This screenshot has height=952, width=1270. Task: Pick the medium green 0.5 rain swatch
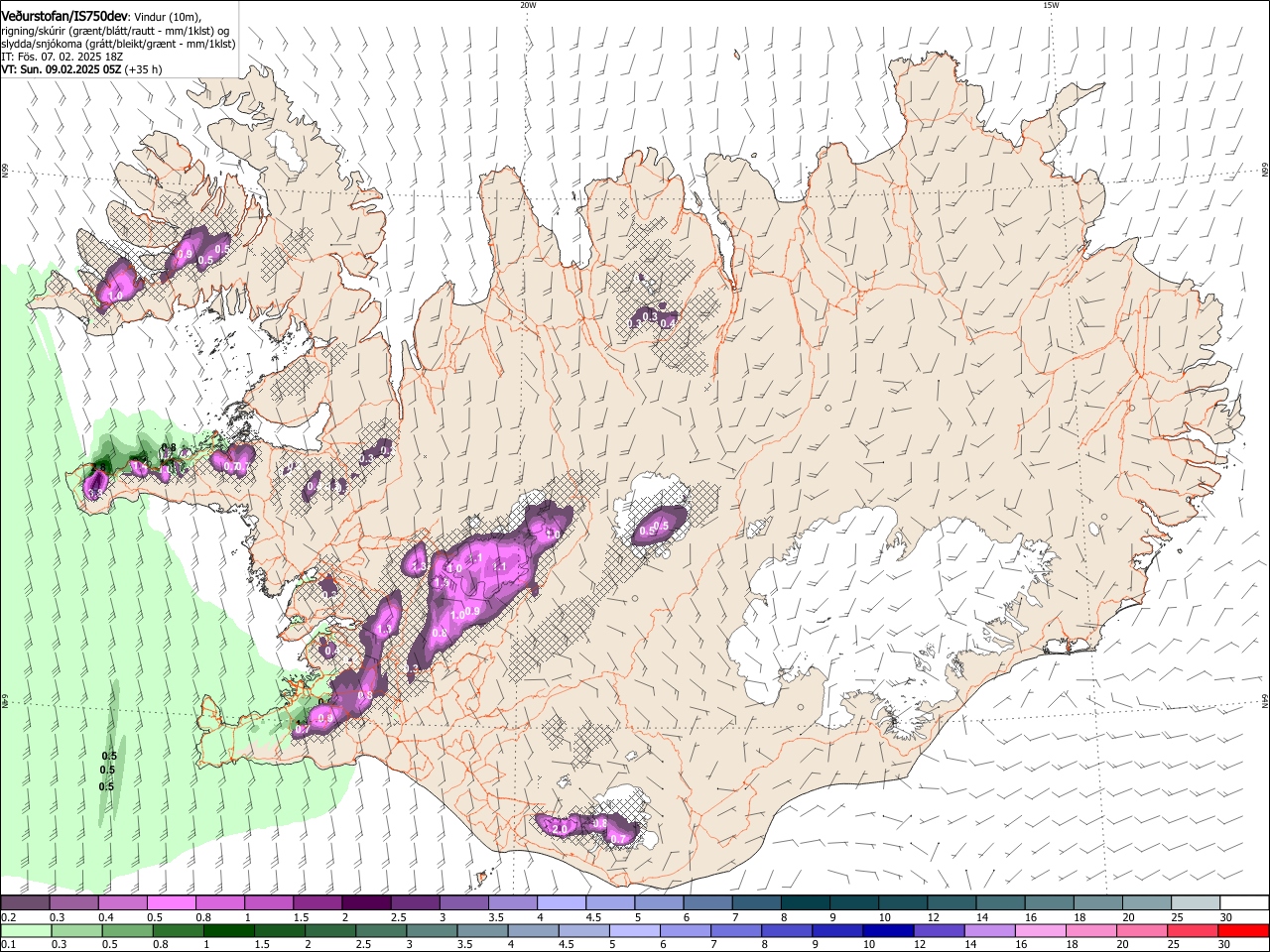coord(127,930)
